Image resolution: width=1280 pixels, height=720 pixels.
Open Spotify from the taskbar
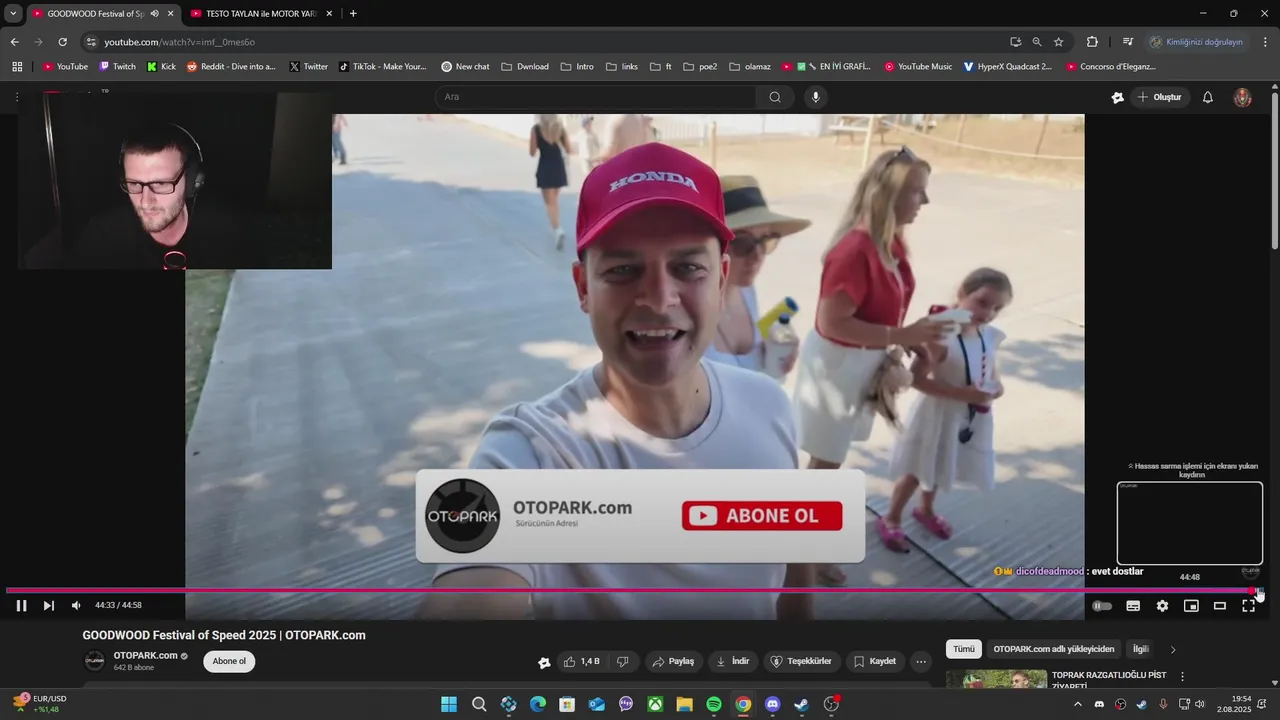(x=714, y=704)
